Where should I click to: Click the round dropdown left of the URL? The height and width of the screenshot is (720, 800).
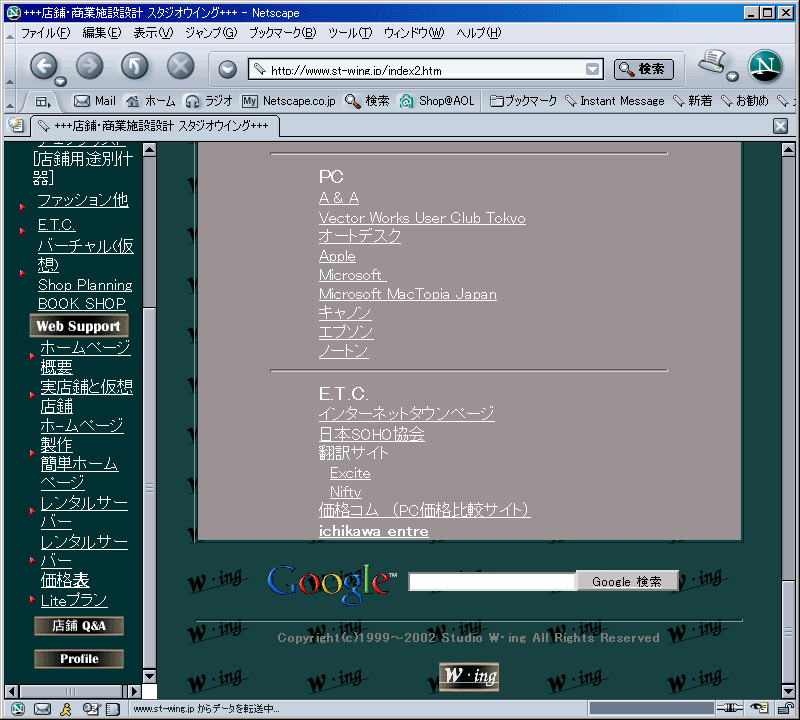pos(228,69)
